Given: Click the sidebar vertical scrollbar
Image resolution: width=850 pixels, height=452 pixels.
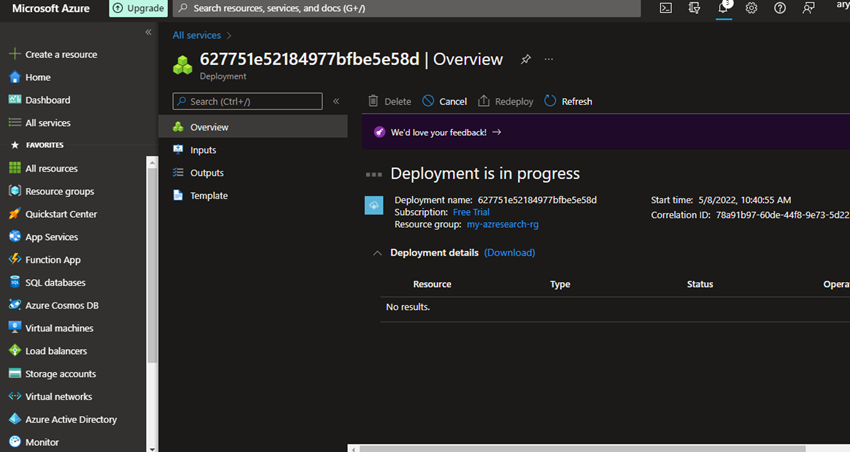Looking at the screenshot, I should (152, 266).
